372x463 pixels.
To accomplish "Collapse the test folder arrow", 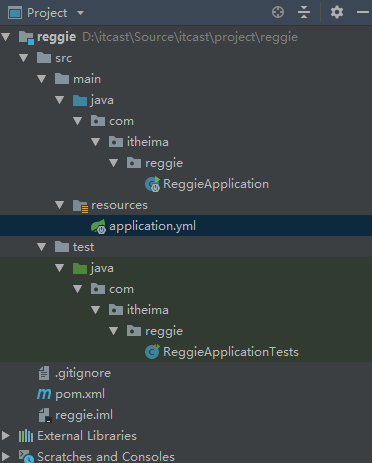I will [x=42, y=247].
